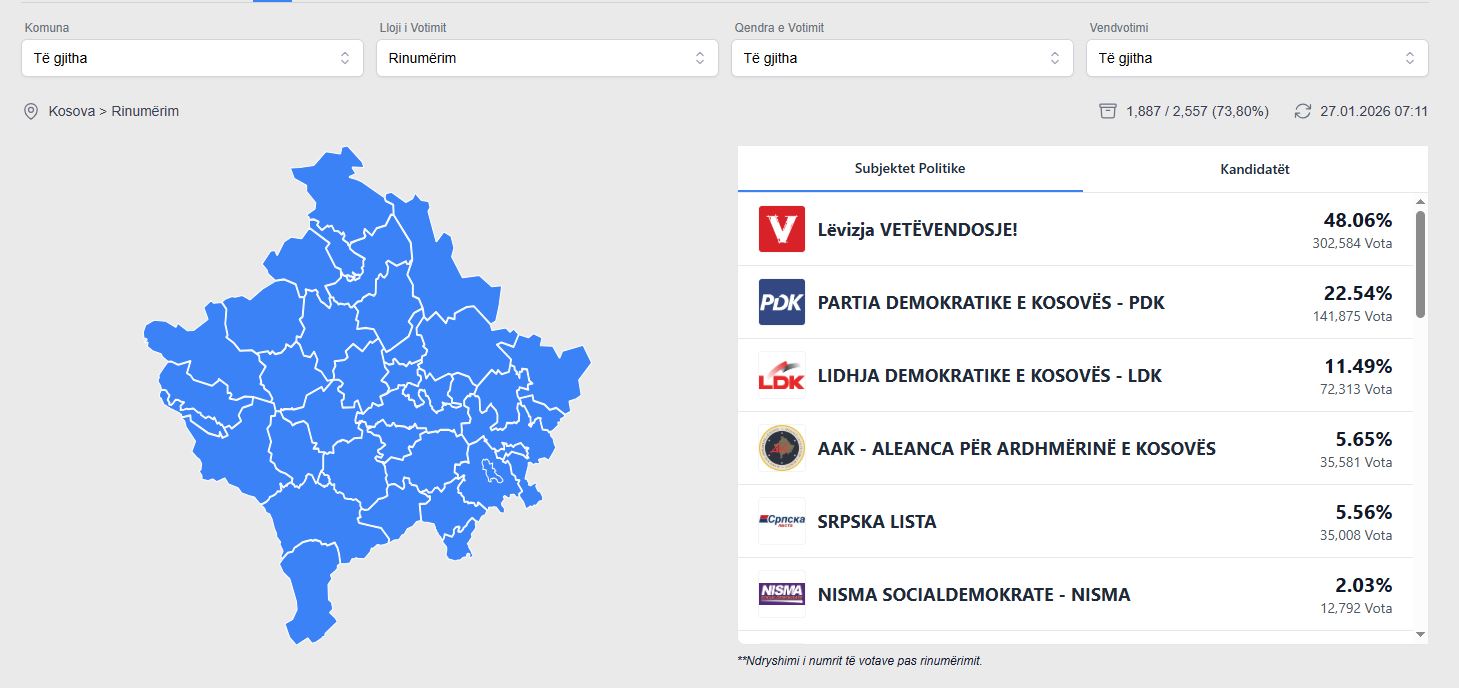This screenshot has height=688, width=1459.
Task: Open the Qendra e Votimit dropdown
Action: (902, 58)
